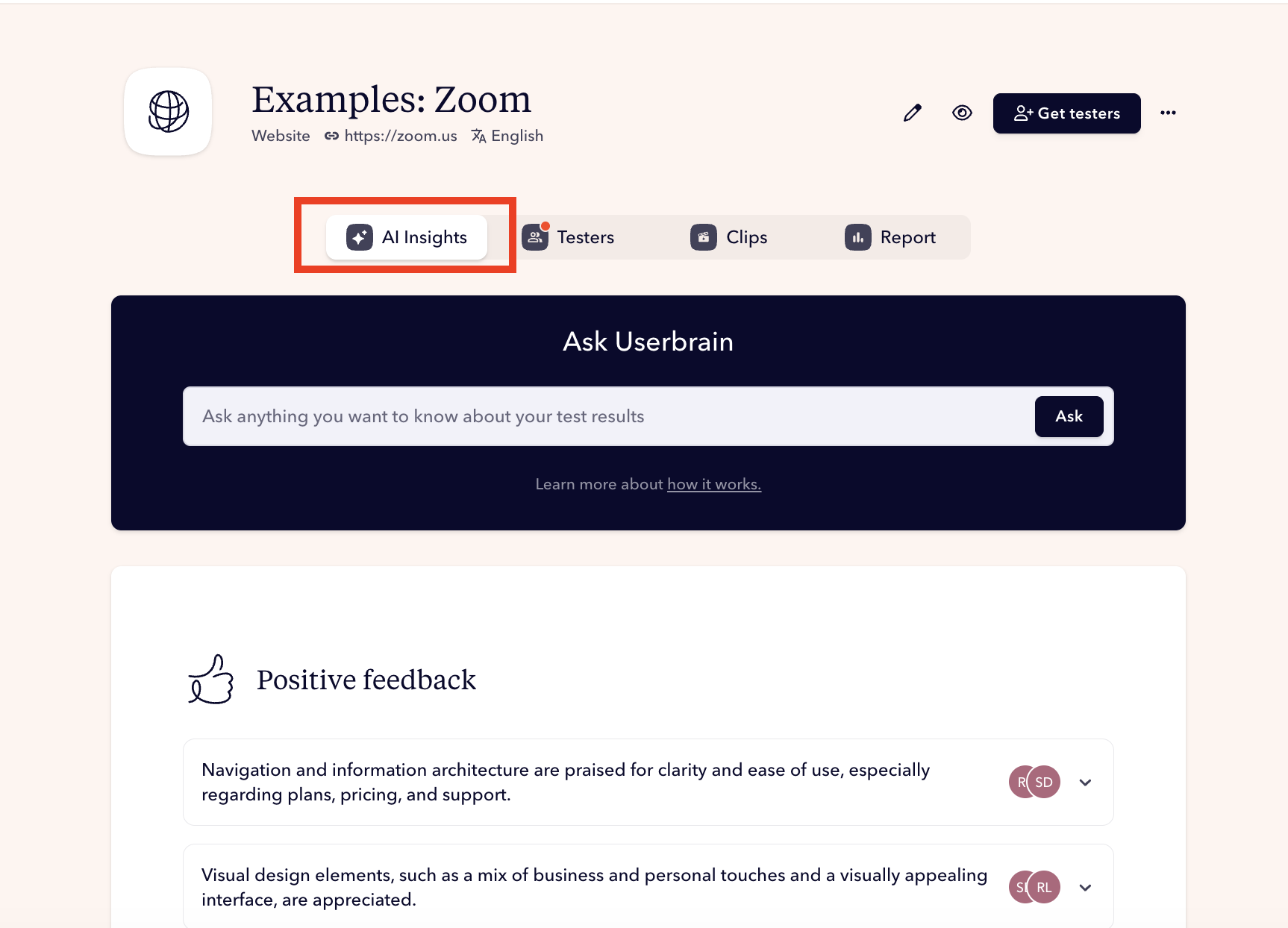
Task: Expand the navigation clarity feedback card
Action: click(1086, 782)
